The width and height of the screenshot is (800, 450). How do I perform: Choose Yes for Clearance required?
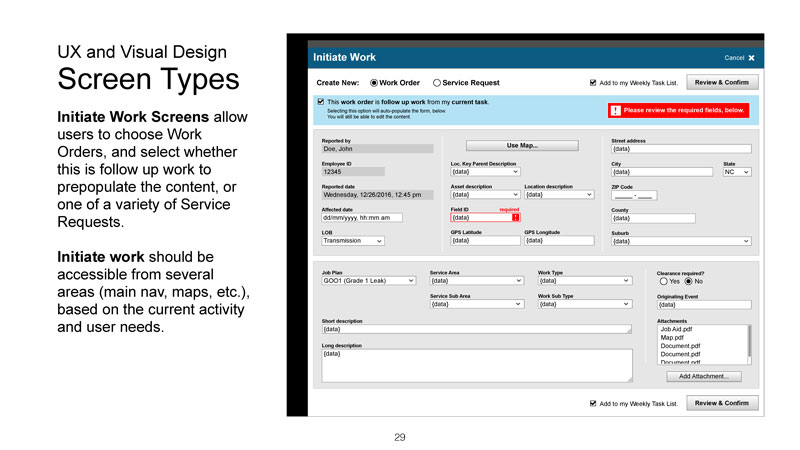point(663,281)
